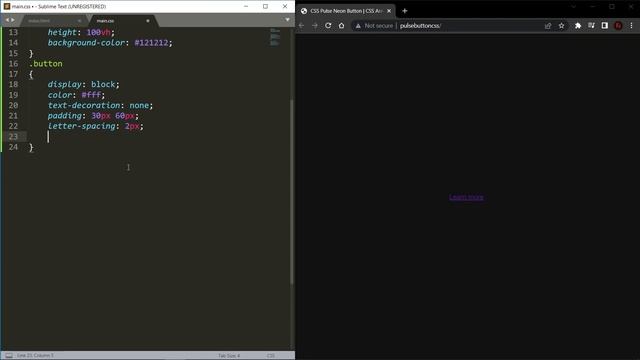
Task: Click the browser back arrow
Action: click(302, 26)
